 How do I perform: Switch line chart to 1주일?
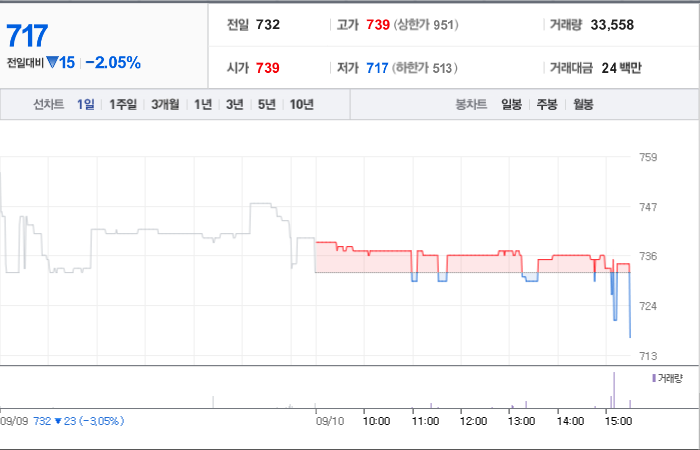tap(123, 105)
